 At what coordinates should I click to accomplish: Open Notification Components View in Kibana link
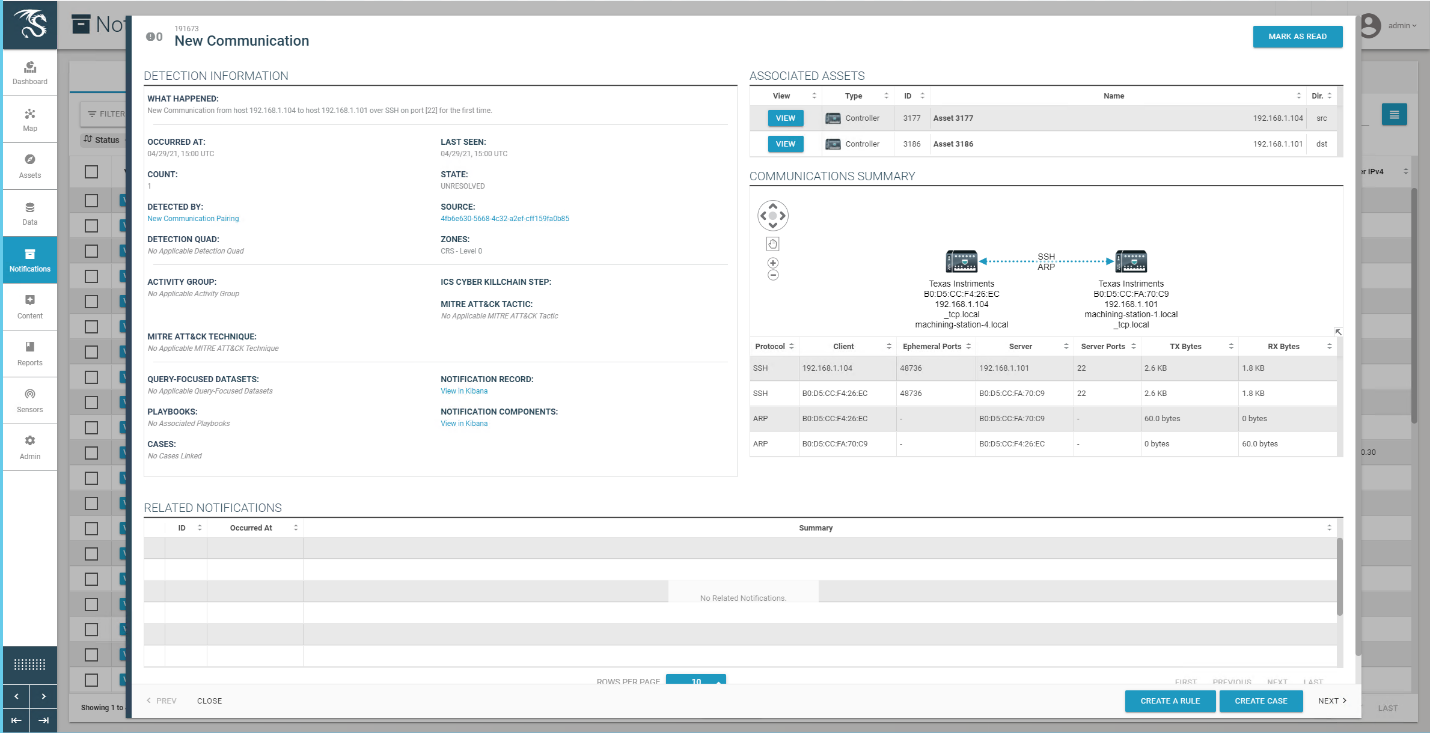click(464, 424)
